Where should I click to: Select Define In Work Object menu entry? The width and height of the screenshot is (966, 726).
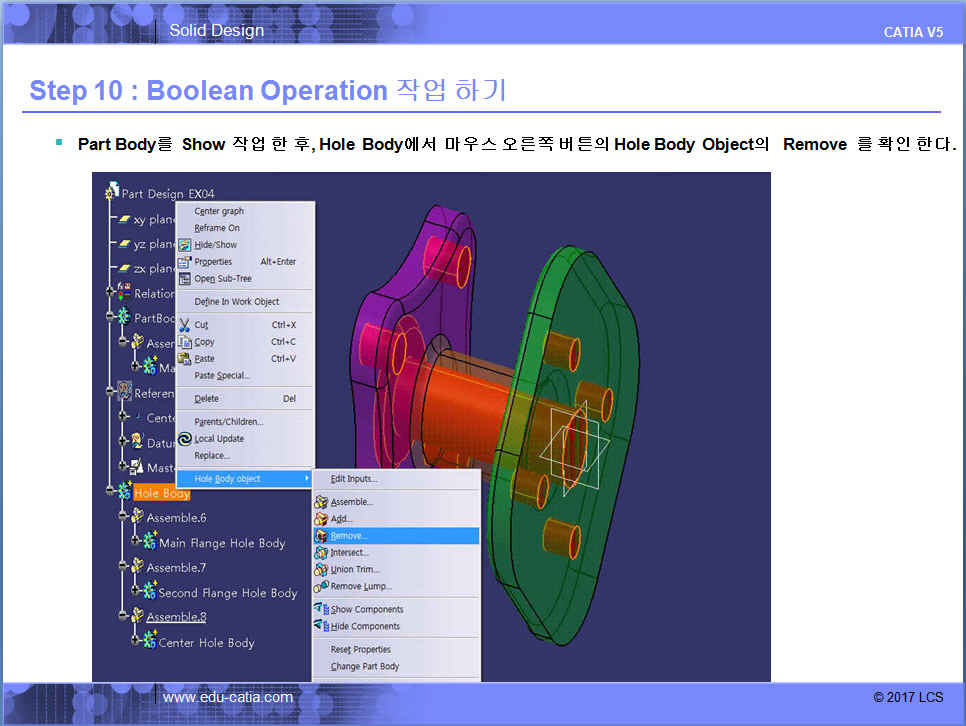[236, 302]
